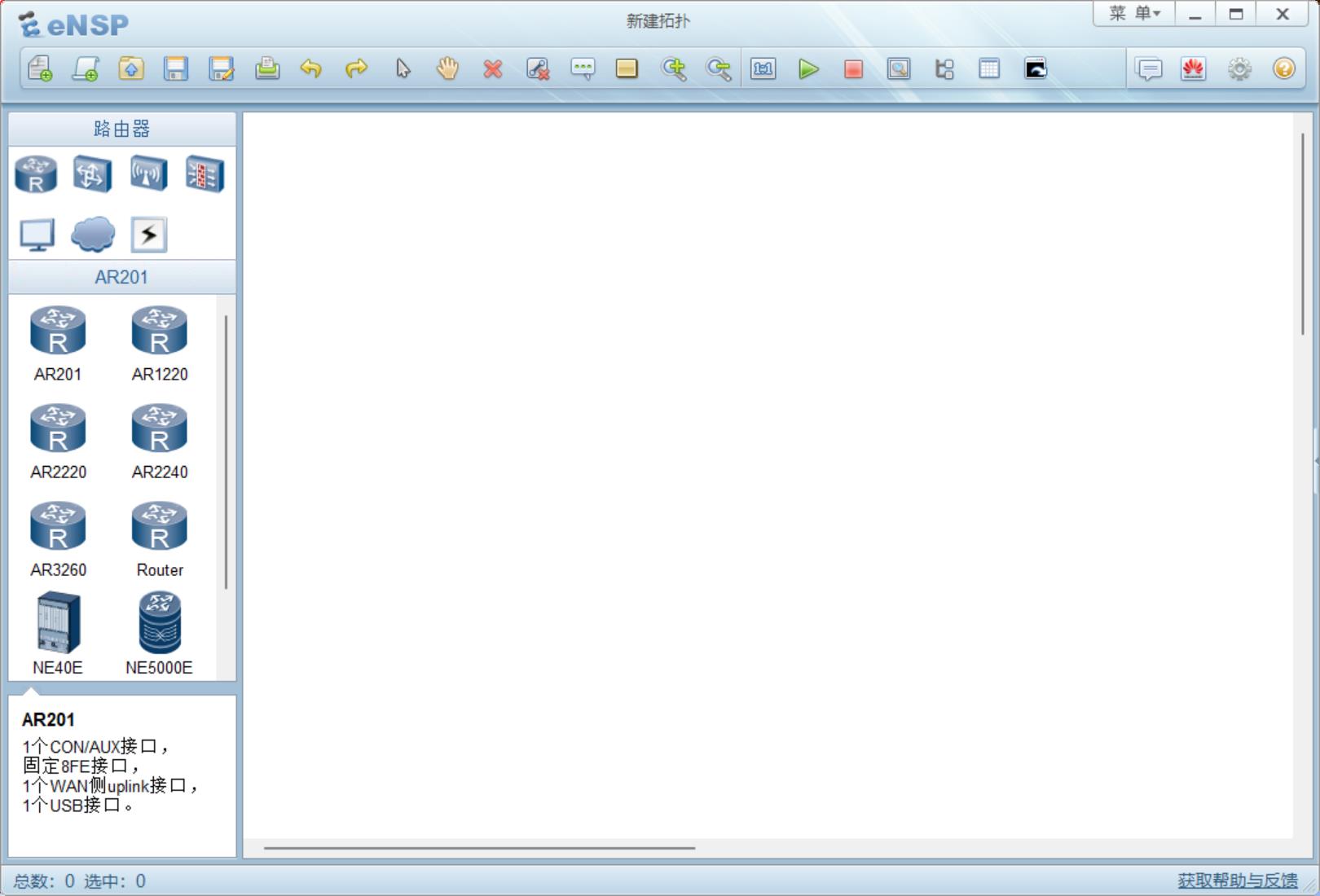The width and height of the screenshot is (1320, 896).
Task: Pick the generic Router device
Action: [x=160, y=539]
